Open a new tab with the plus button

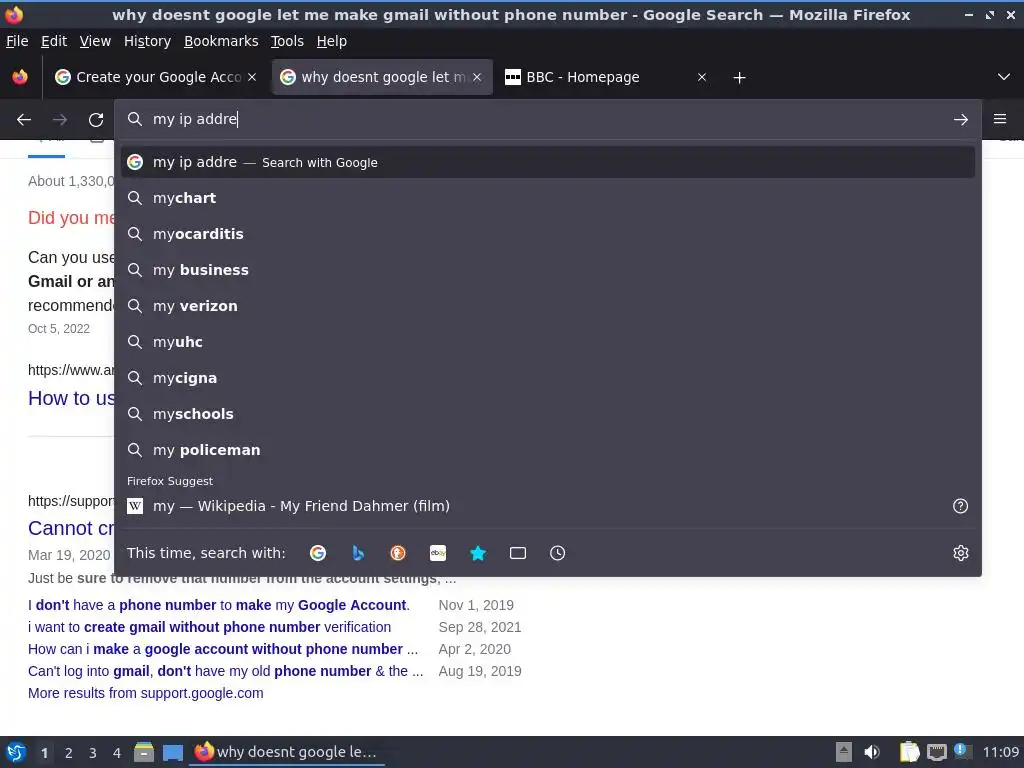pyautogui.click(x=739, y=78)
